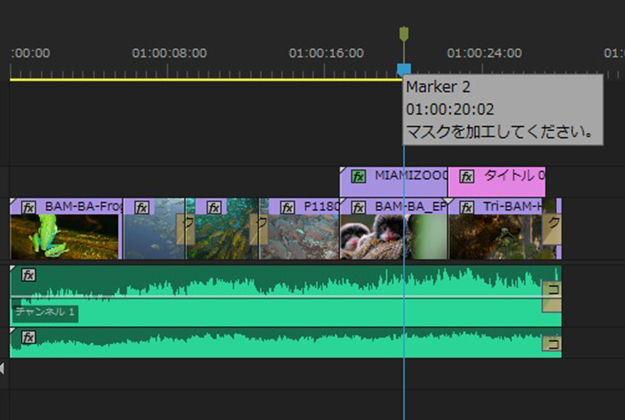Click the monkey thumbnail of BAM-BA_EP clip
Image resolution: width=625 pixels, height=420 pixels.
pyautogui.click(x=375, y=238)
